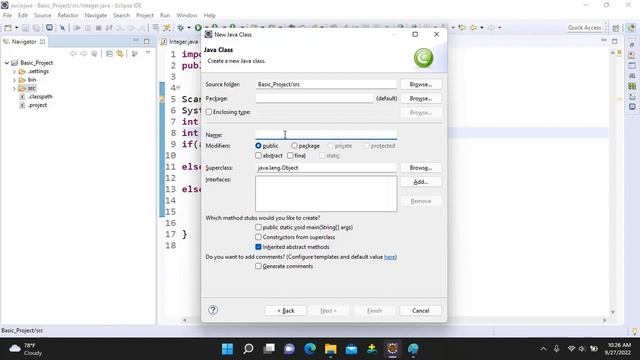Click the Collapse All icon in Navigator
Viewport: 640px width, 360px height.
[109, 53]
